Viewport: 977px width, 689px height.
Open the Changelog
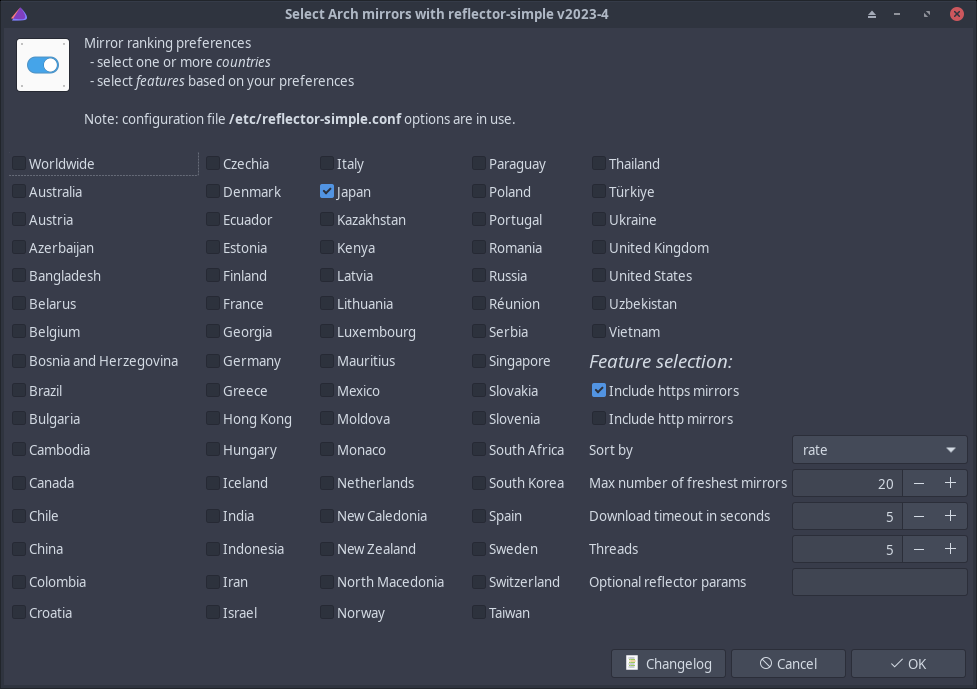point(669,663)
